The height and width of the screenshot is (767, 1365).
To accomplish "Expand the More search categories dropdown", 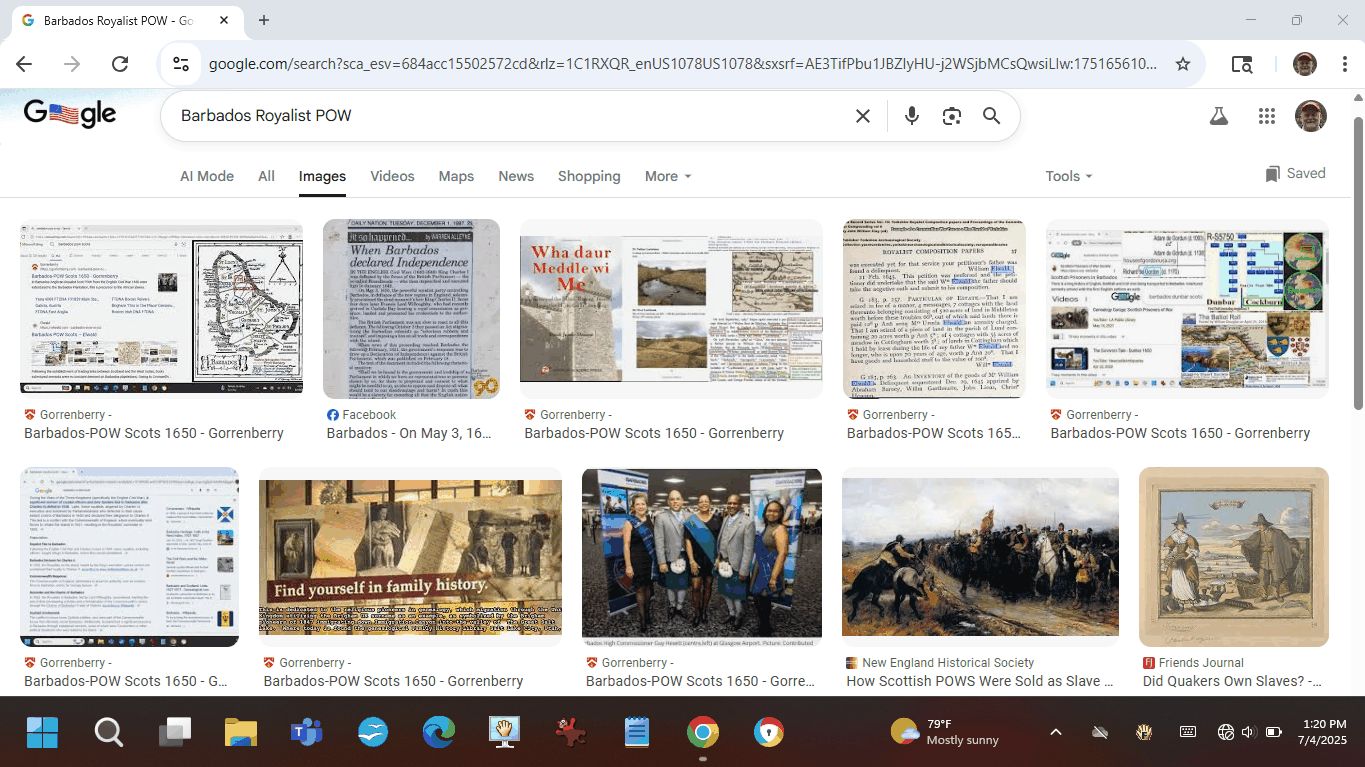I will click(667, 176).
